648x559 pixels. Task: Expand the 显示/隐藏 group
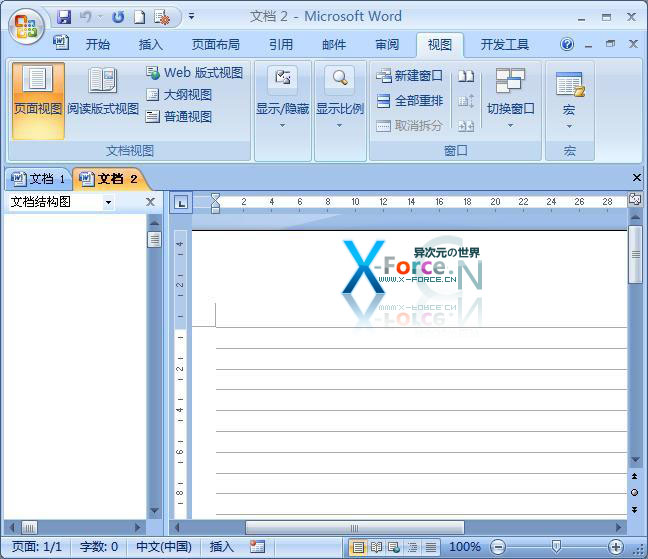pyautogui.click(x=283, y=99)
